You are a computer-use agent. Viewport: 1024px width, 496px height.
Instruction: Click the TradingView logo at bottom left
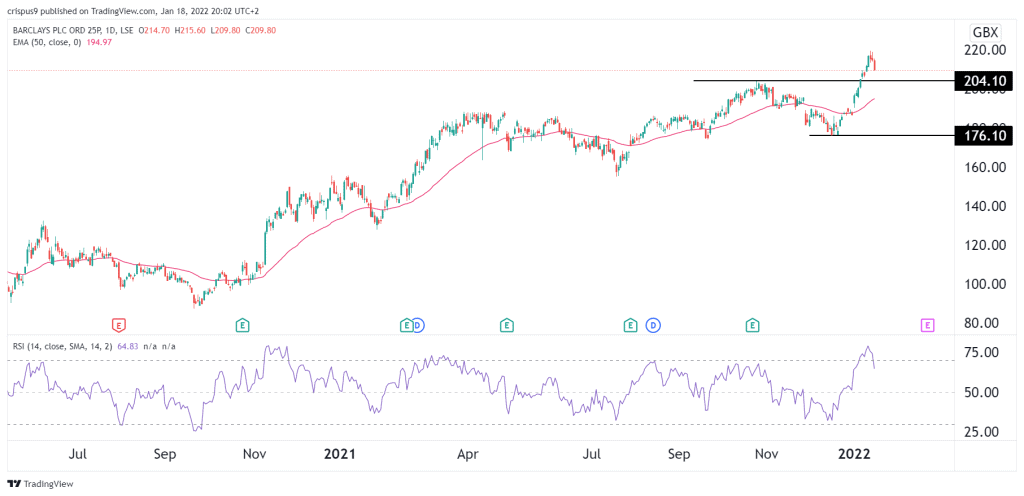(x=40, y=484)
